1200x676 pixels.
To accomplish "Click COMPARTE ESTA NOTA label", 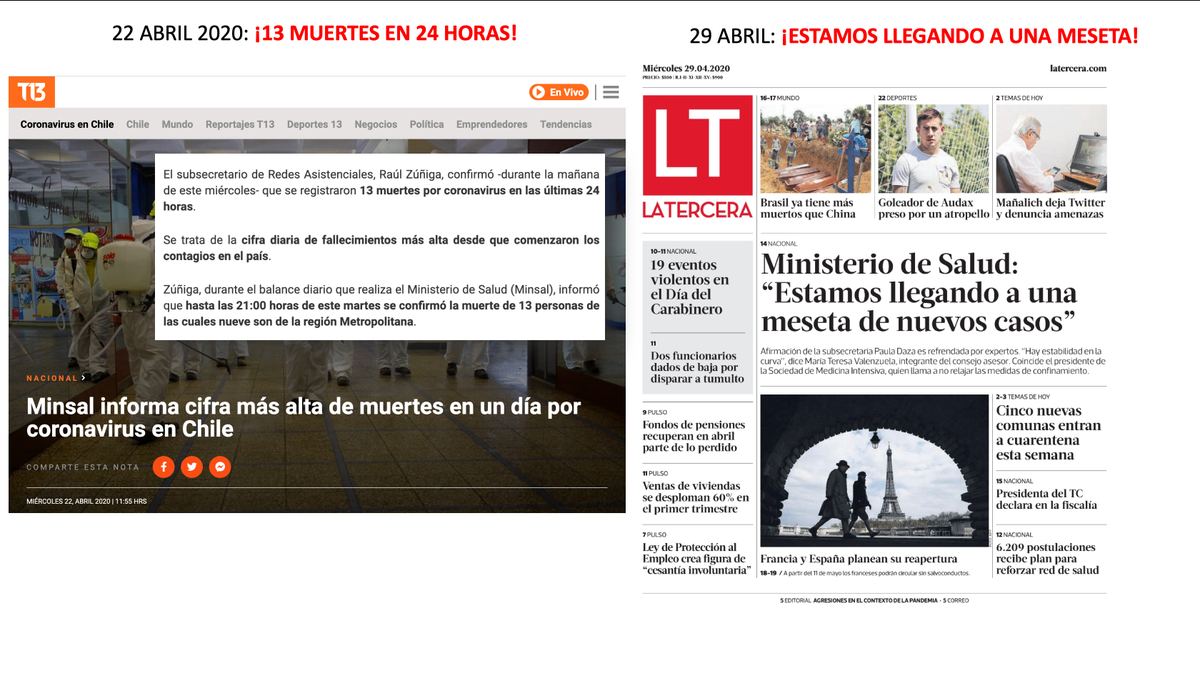I will click(x=83, y=467).
